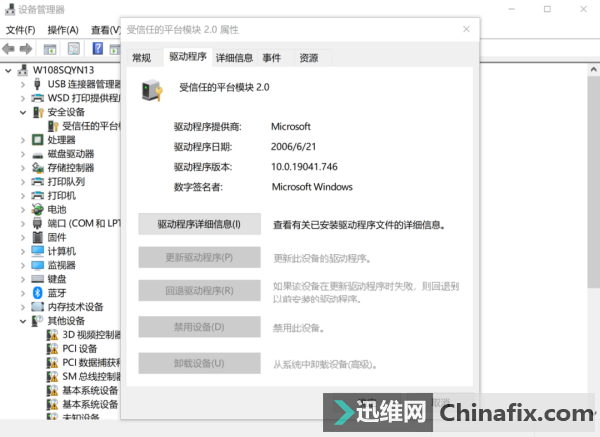The image size is (600, 437).
Task: Click the other devices category icon
Action: [38, 321]
